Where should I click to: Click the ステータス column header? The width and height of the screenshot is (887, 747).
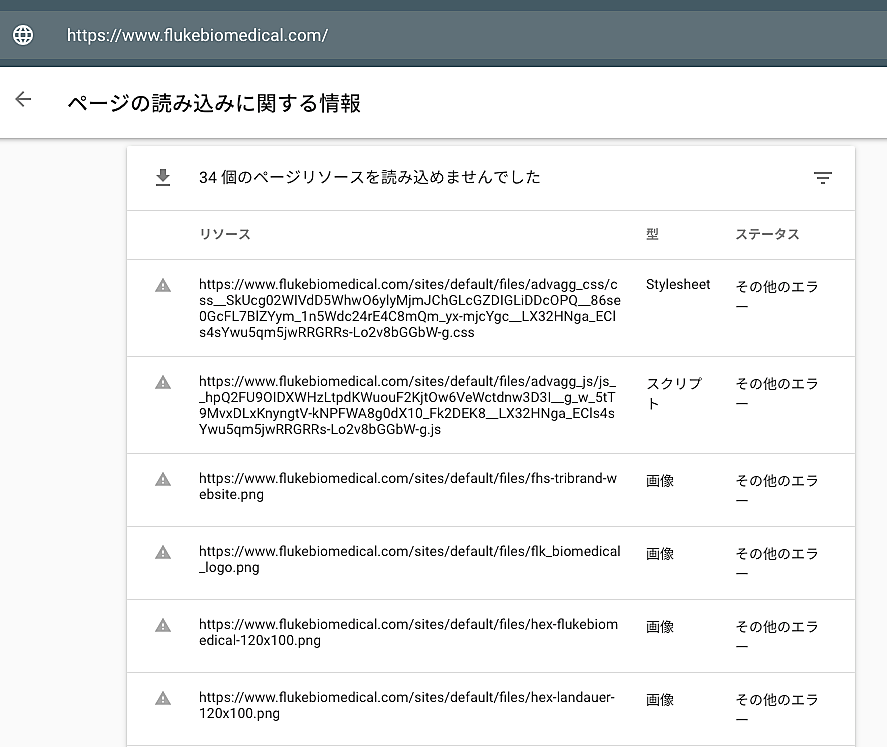click(767, 234)
